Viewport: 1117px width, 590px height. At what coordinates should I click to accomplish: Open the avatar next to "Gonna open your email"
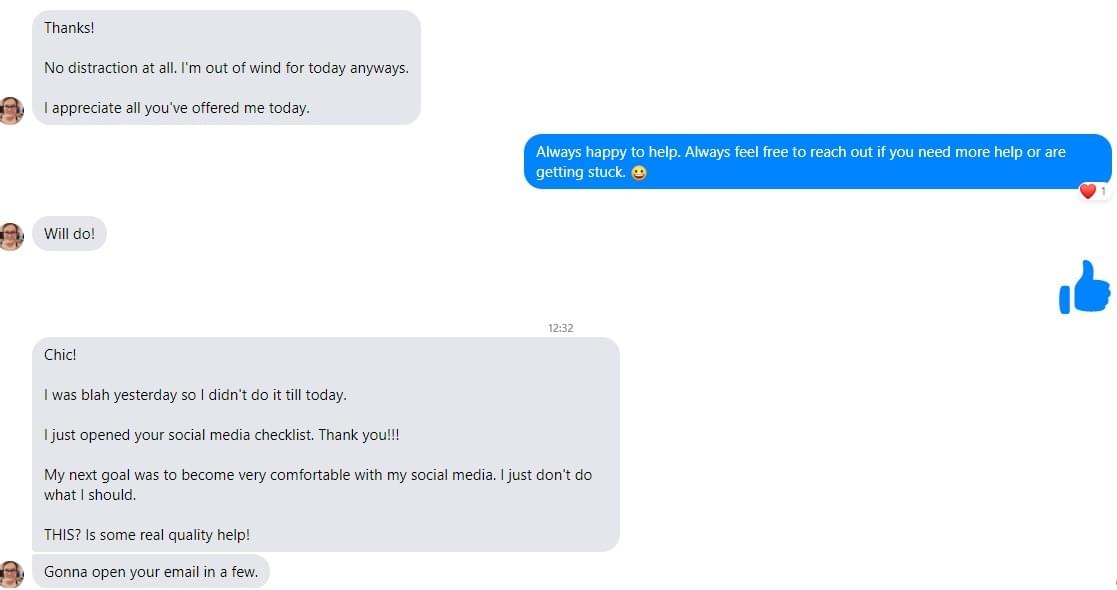(x=11, y=574)
